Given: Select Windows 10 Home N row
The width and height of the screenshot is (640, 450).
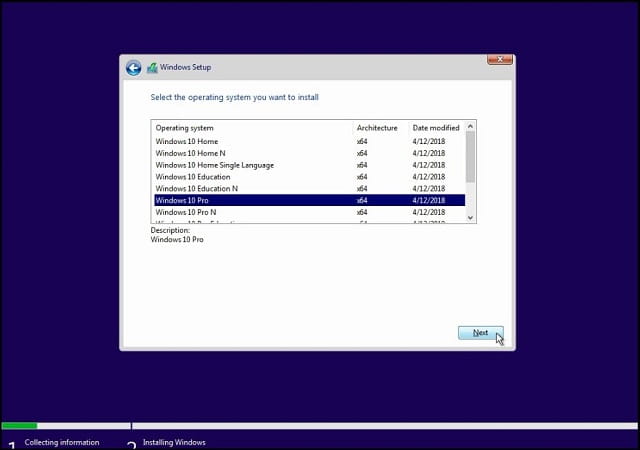Looking at the screenshot, I should (x=309, y=153).
